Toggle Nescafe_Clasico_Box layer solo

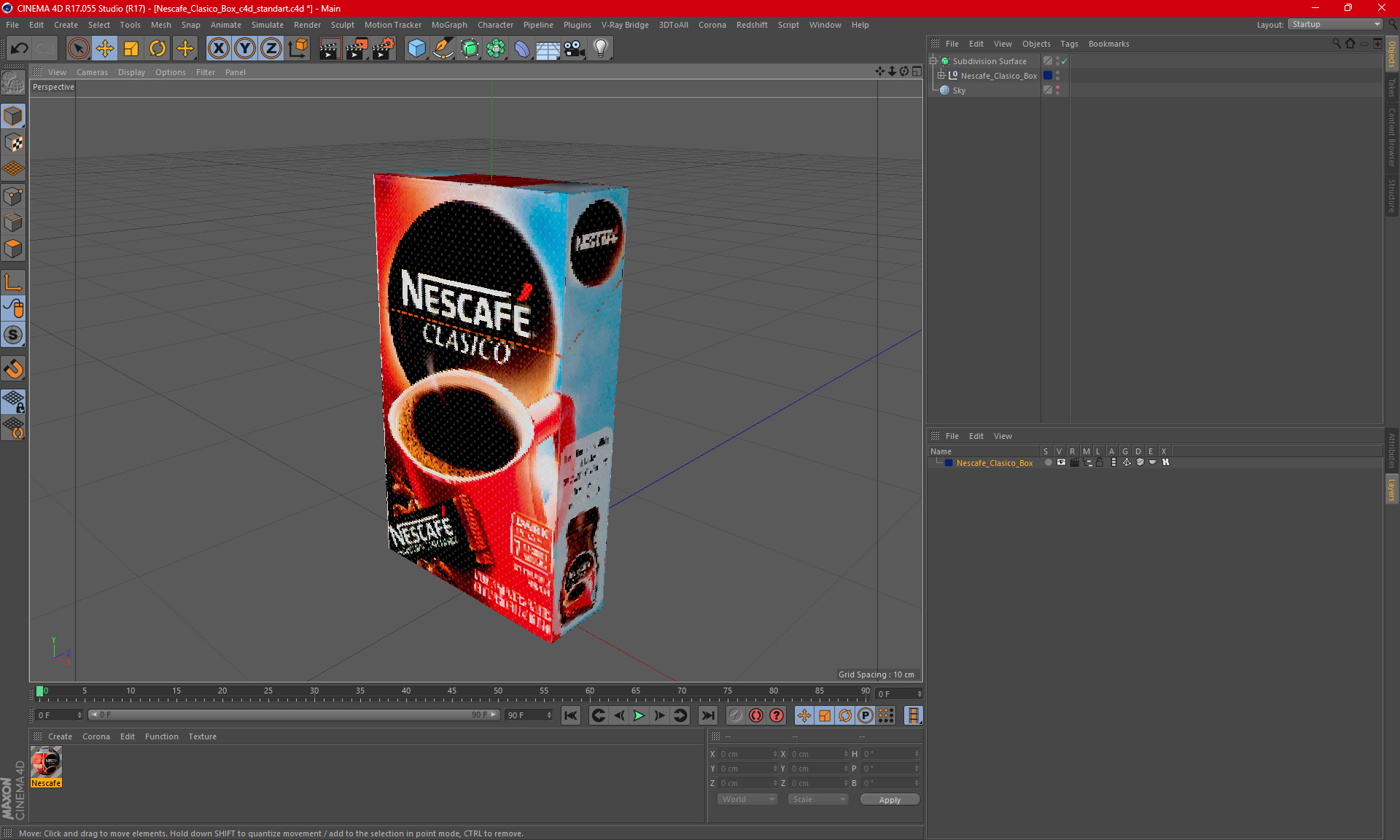[1049, 462]
